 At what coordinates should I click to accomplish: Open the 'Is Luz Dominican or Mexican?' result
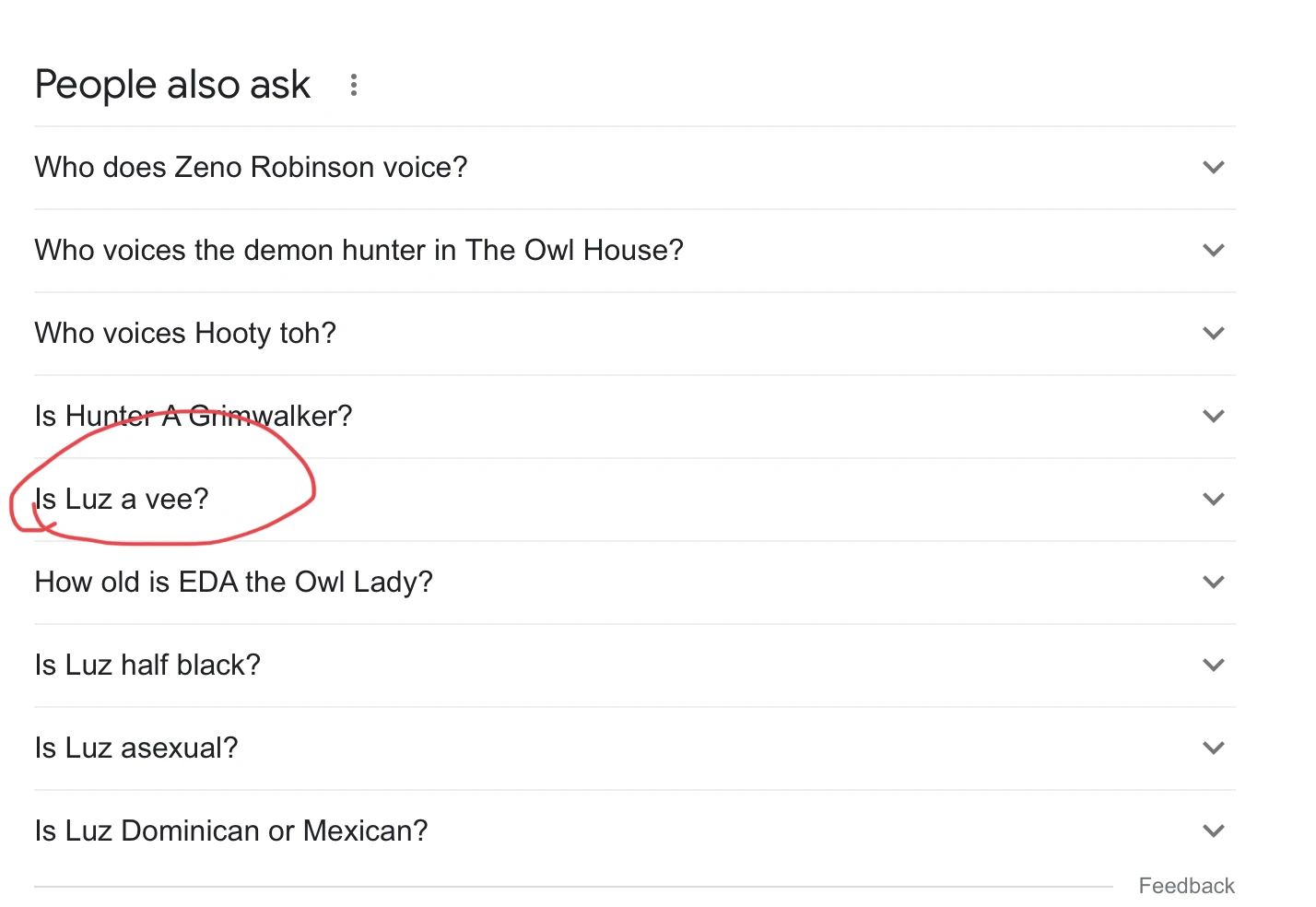[230, 830]
